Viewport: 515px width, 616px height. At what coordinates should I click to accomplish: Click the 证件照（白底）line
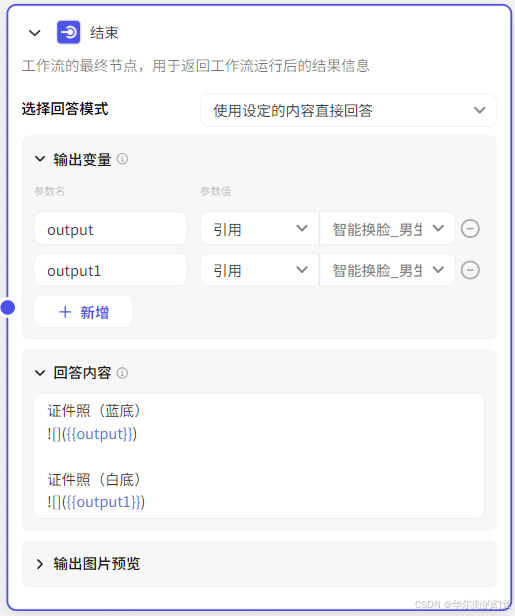(94, 479)
